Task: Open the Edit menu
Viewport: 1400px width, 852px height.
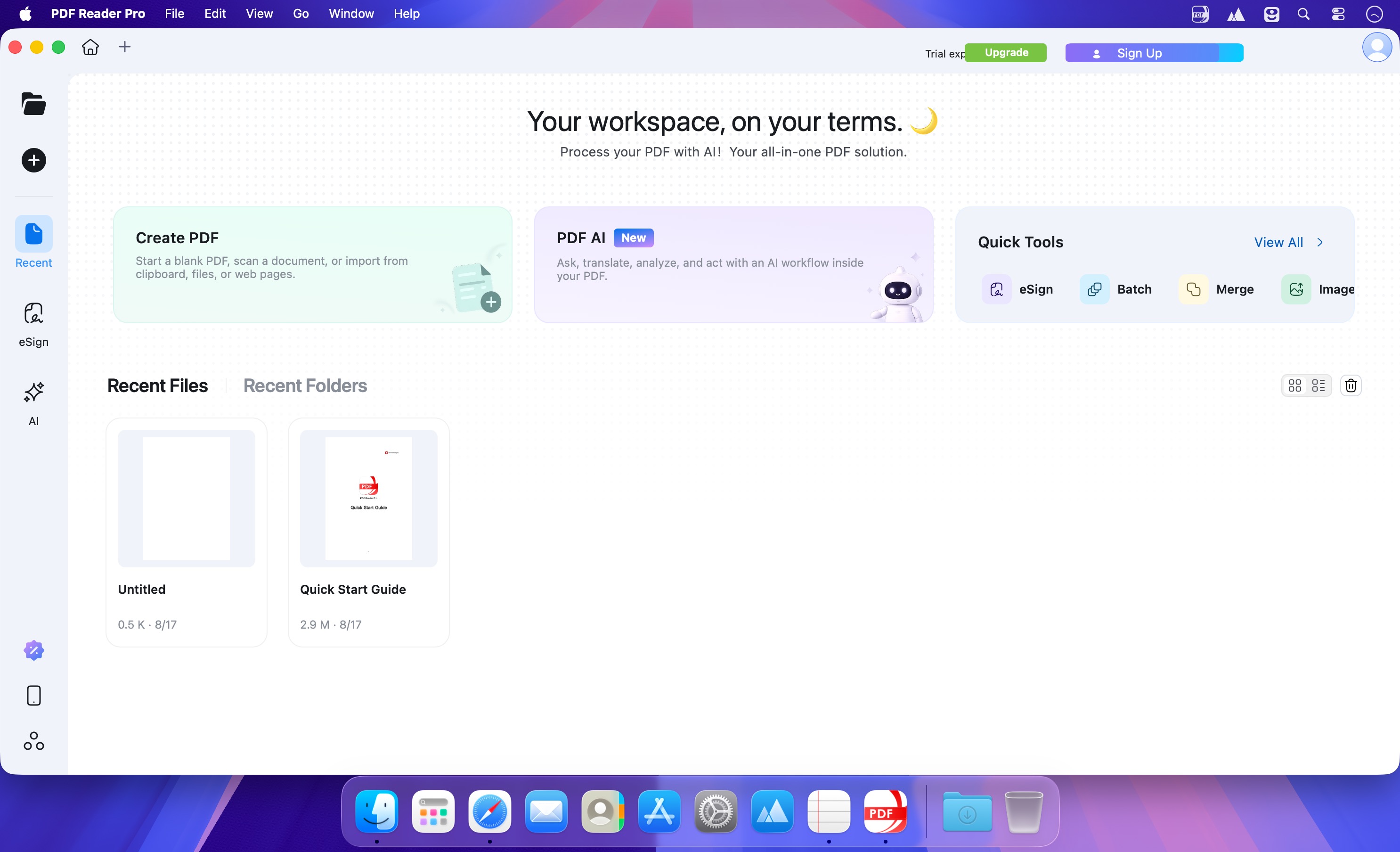Action: pyautogui.click(x=215, y=14)
